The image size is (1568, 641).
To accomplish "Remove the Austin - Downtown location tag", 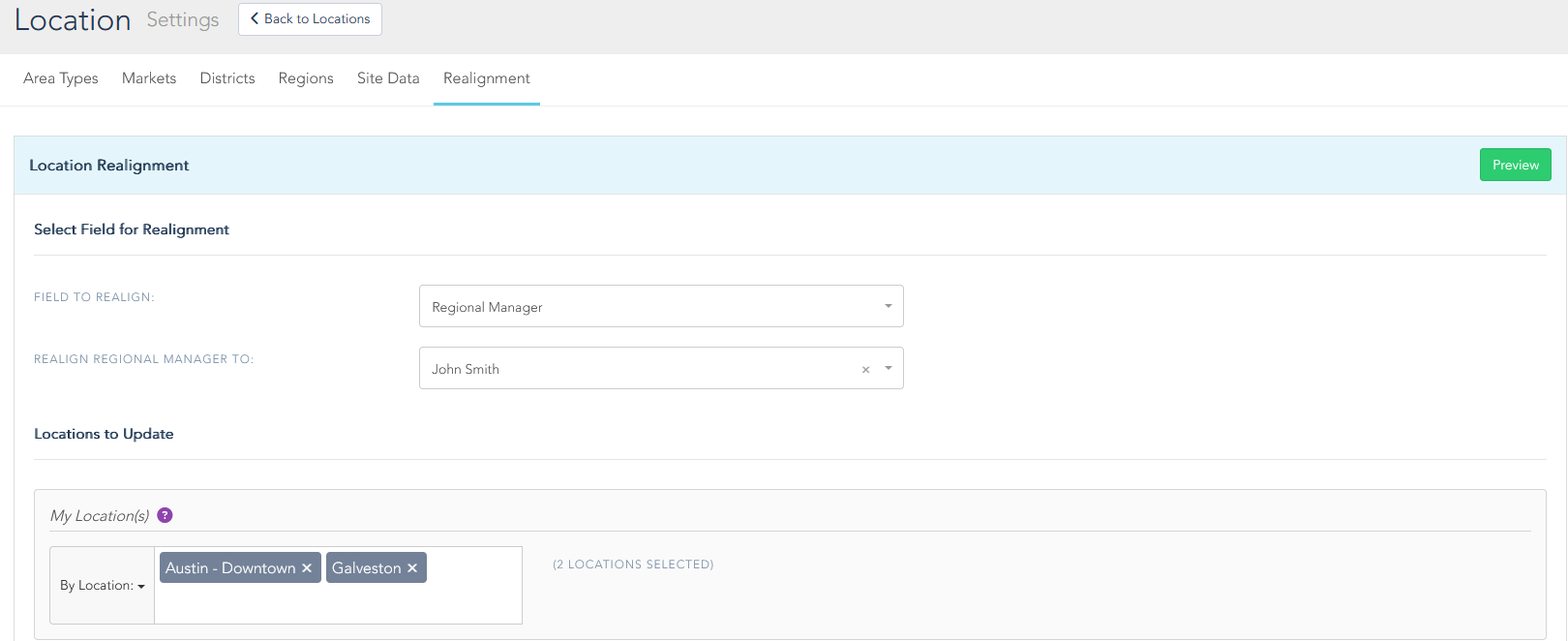I will click(x=307, y=568).
